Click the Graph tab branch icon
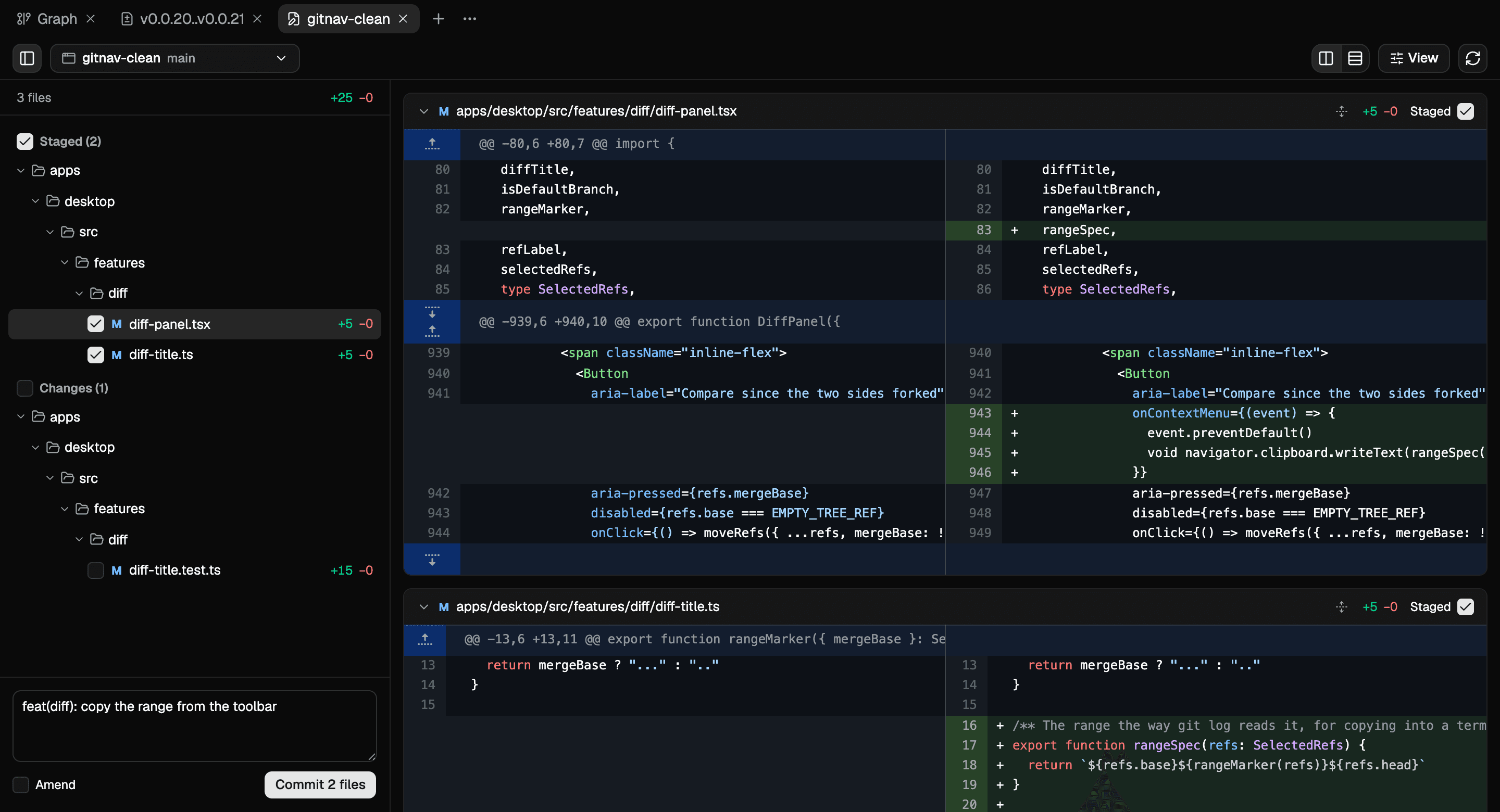This screenshot has height=812, width=1500. (24, 19)
